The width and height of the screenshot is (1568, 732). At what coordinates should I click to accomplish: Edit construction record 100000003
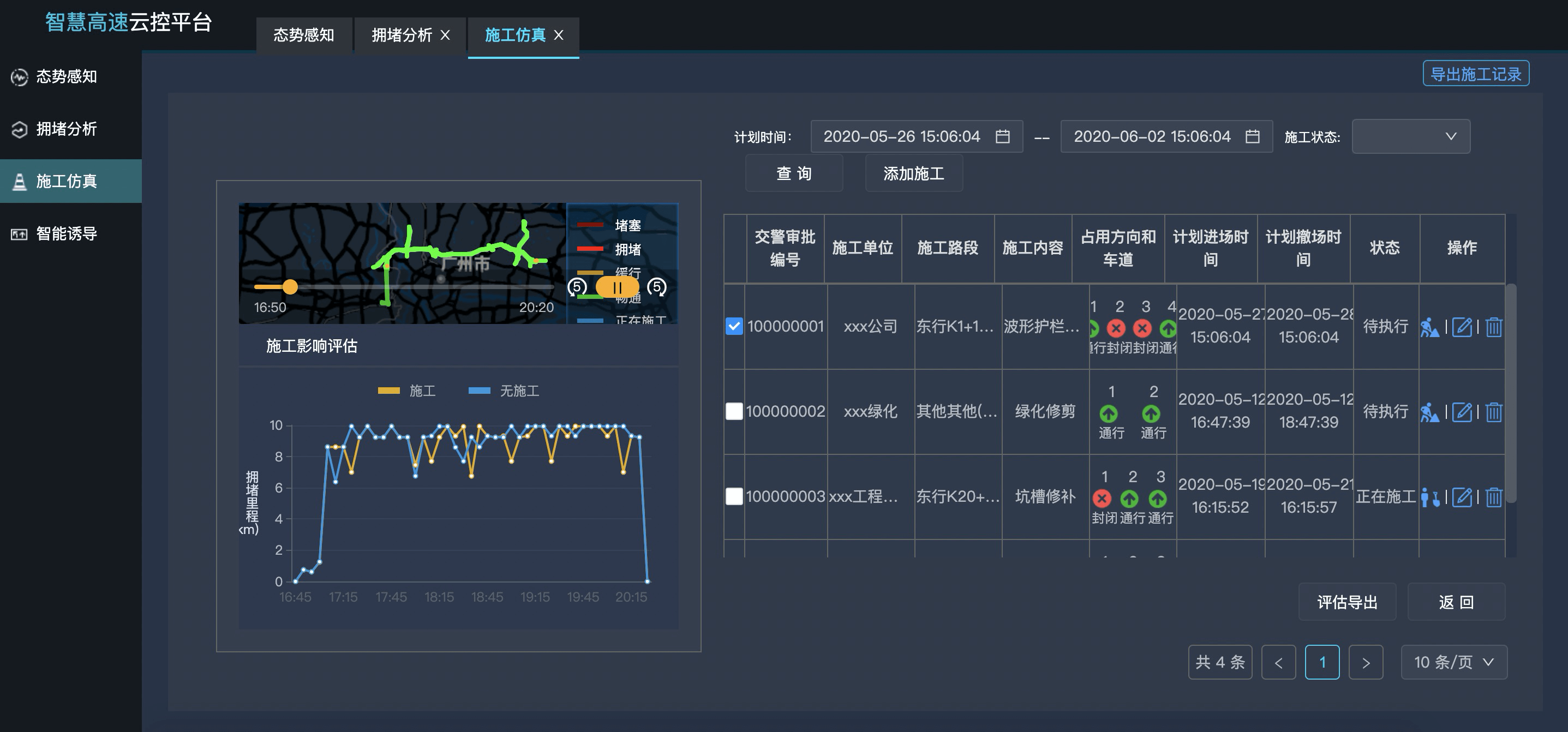pyautogui.click(x=1462, y=498)
